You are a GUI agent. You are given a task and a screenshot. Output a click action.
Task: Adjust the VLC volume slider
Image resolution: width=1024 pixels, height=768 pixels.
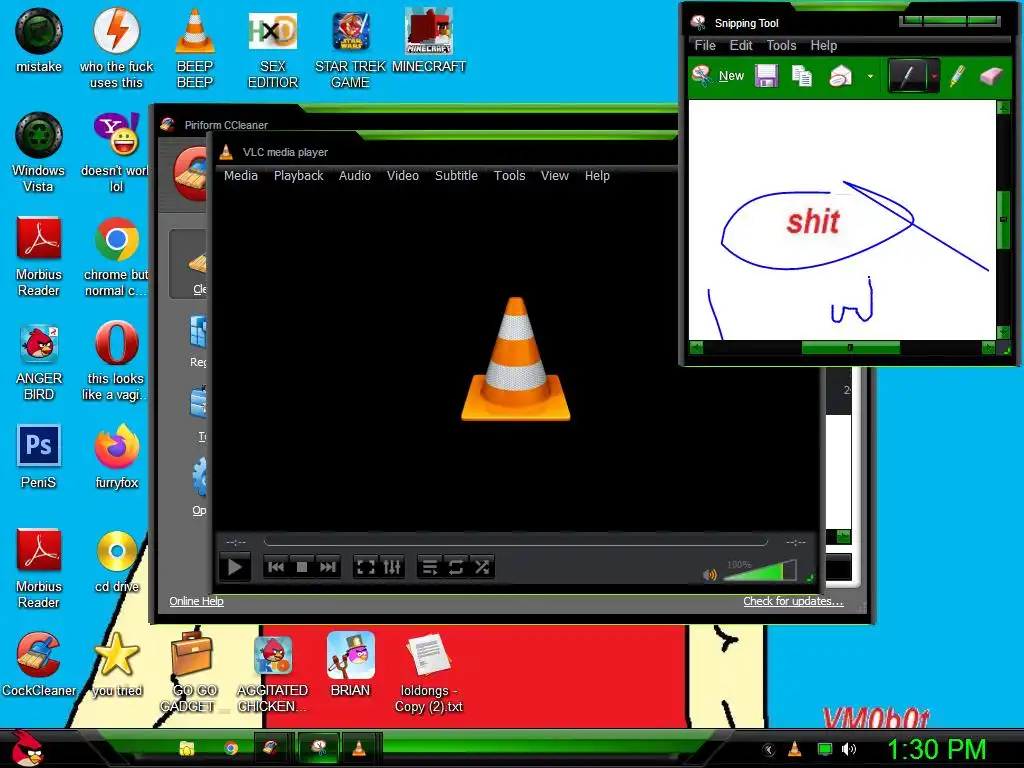coord(760,571)
